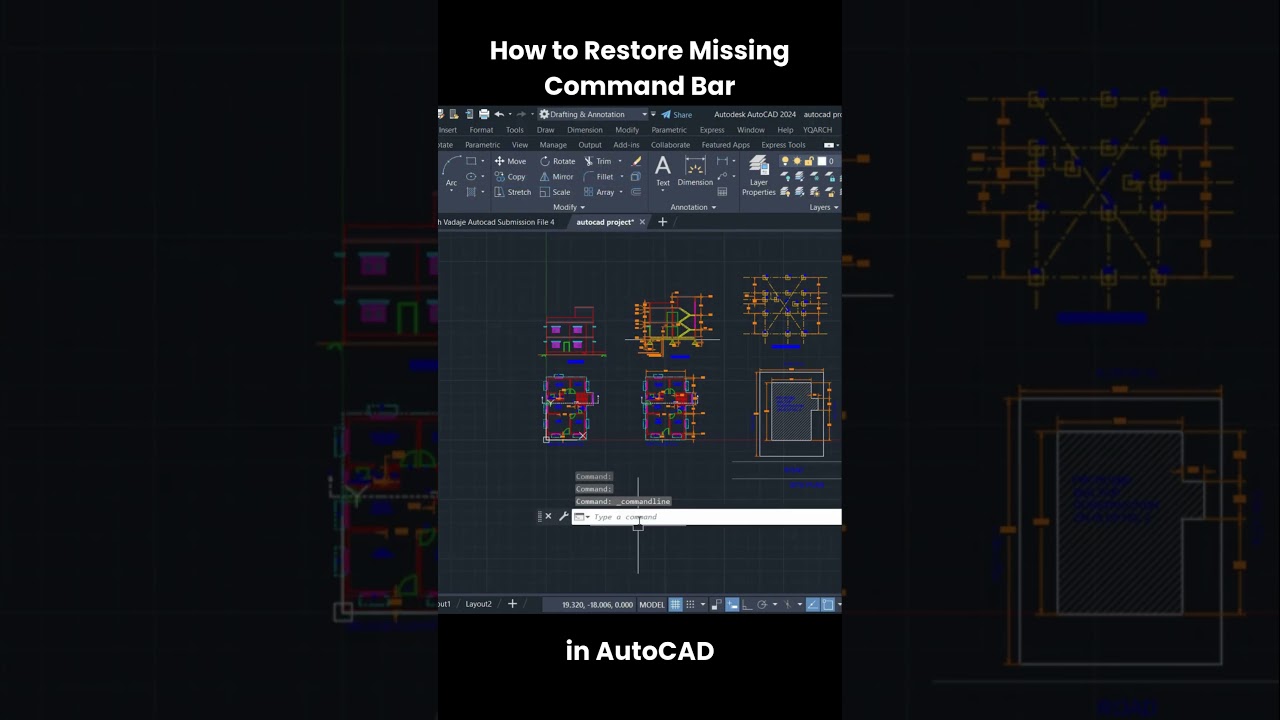Screen dimensions: 1280x720
Task: Switch to the Collaborate ribbon tab
Action: (670, 145)
